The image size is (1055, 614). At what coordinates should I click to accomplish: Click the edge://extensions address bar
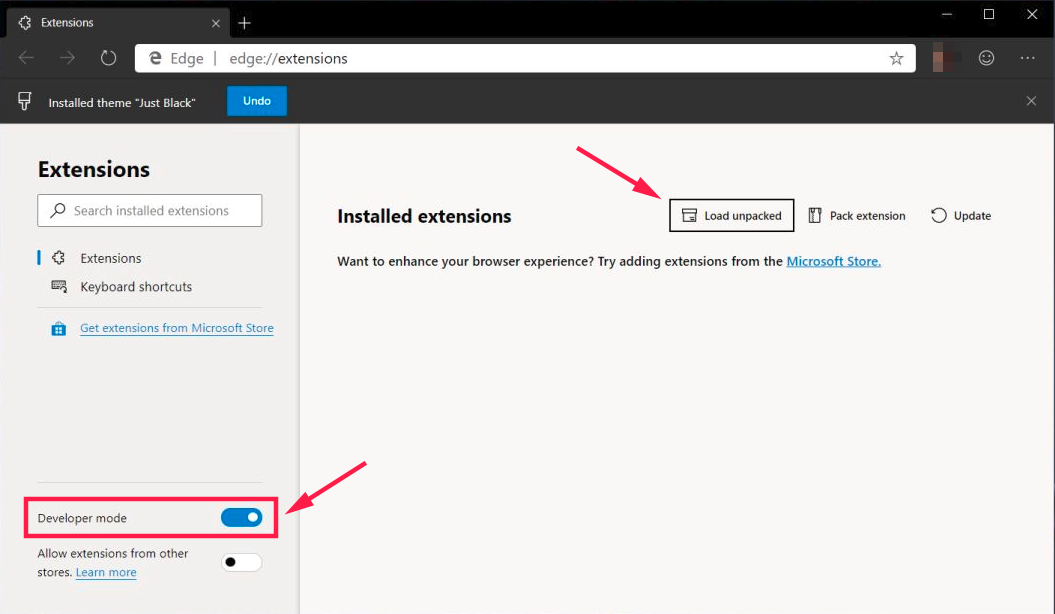525,59
